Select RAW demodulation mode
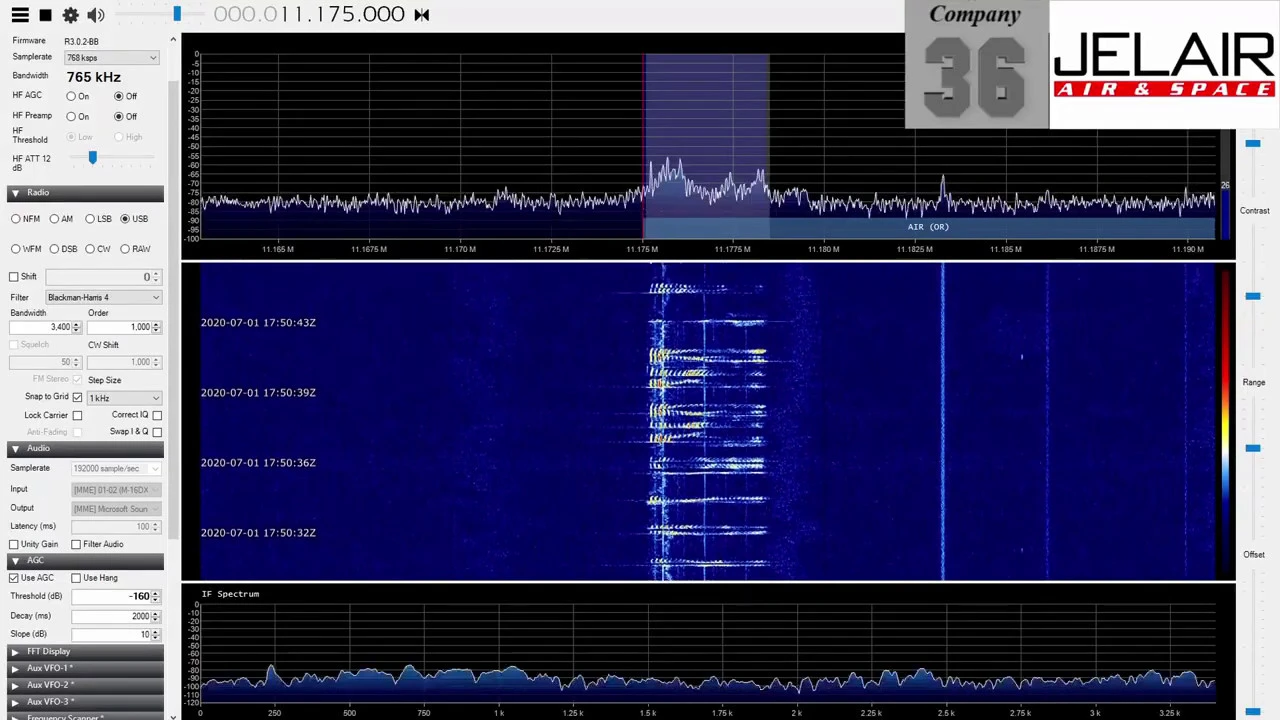 pos(125,249)
